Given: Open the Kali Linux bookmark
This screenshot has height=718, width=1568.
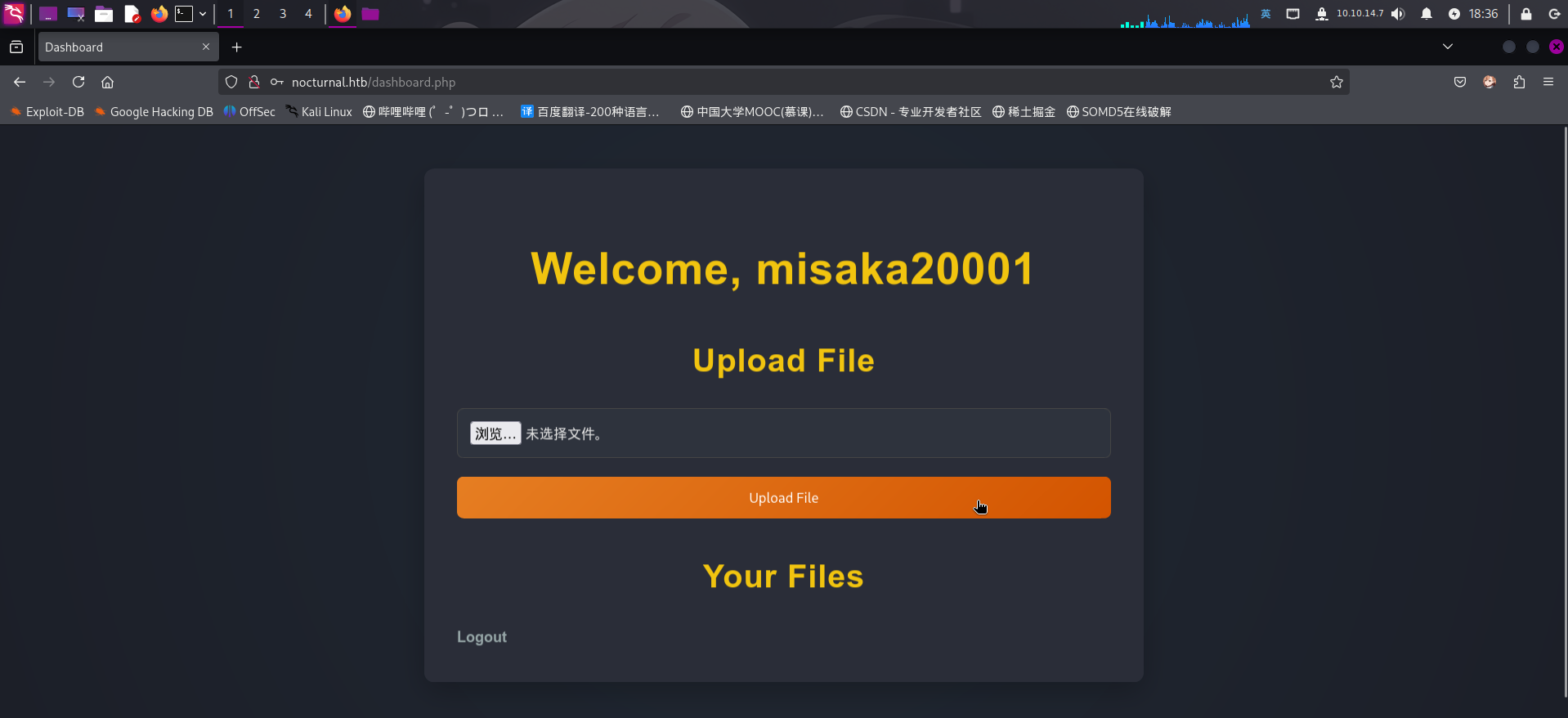Looking at the screenshot, I should pos(319,112).
